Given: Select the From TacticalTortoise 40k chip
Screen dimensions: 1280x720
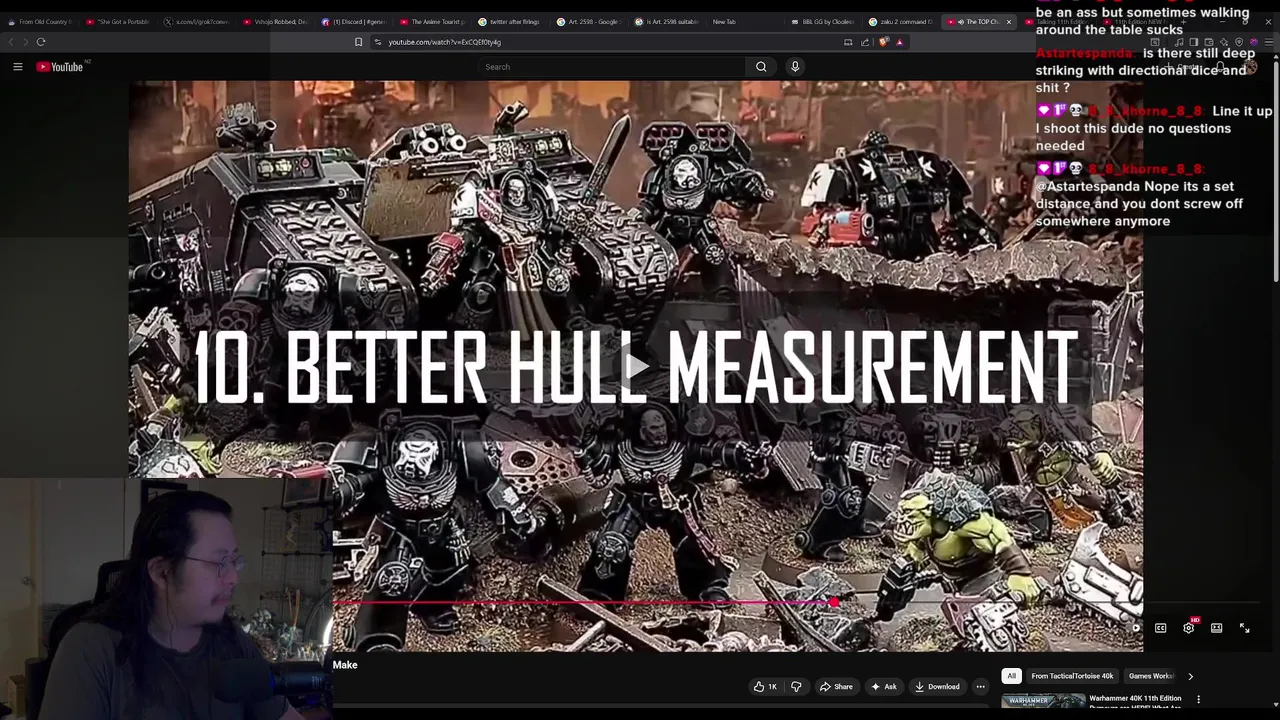Looking at the screenshot, I should (x=1072, y=676).
